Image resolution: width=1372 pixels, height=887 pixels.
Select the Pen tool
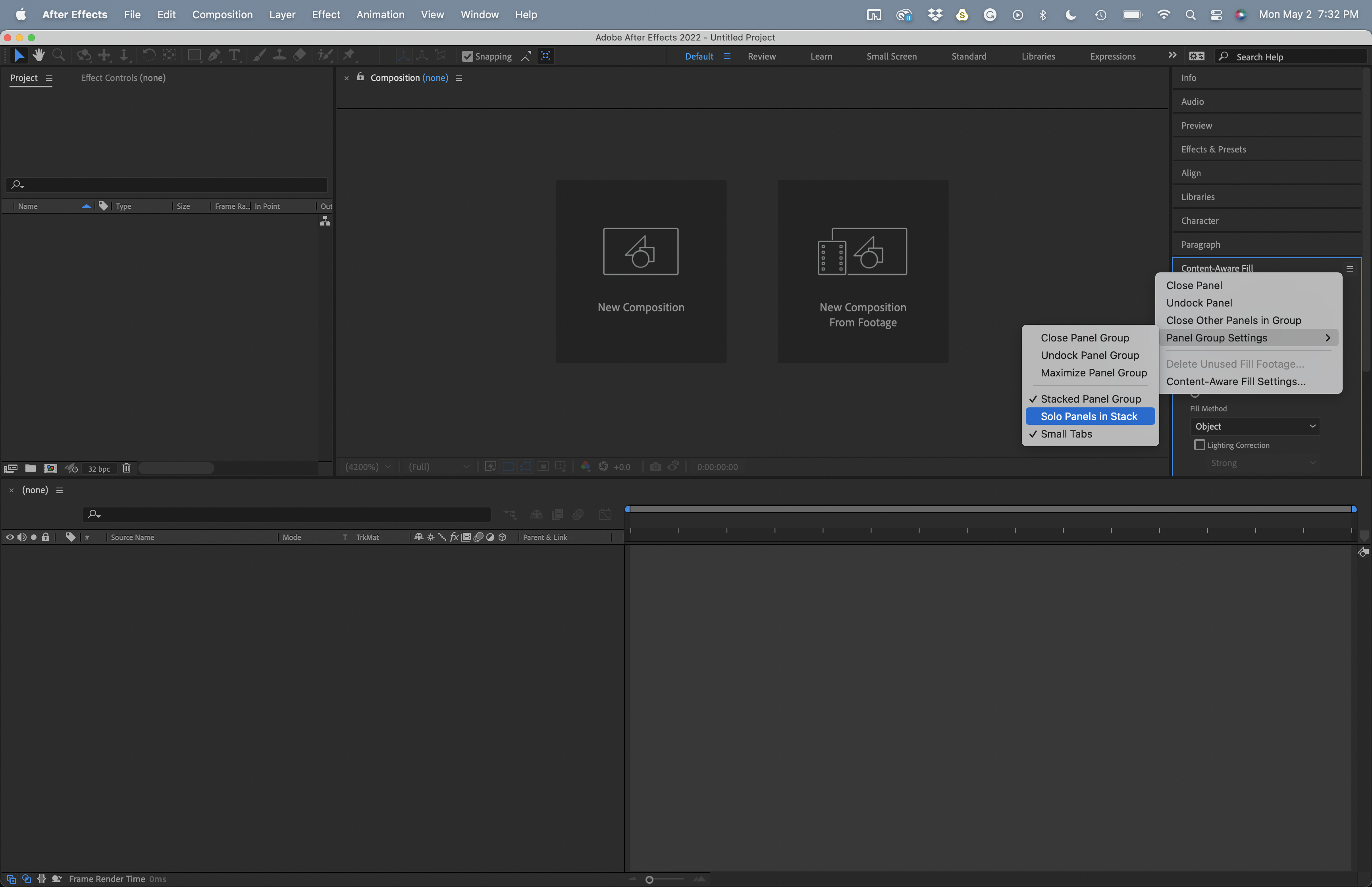click(x=214, y=55)
